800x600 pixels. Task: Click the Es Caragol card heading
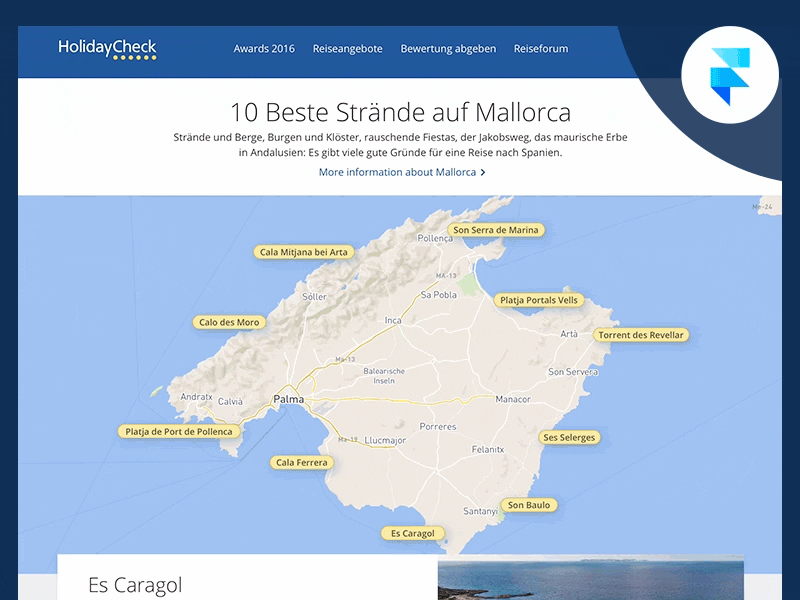coord(135,585)
